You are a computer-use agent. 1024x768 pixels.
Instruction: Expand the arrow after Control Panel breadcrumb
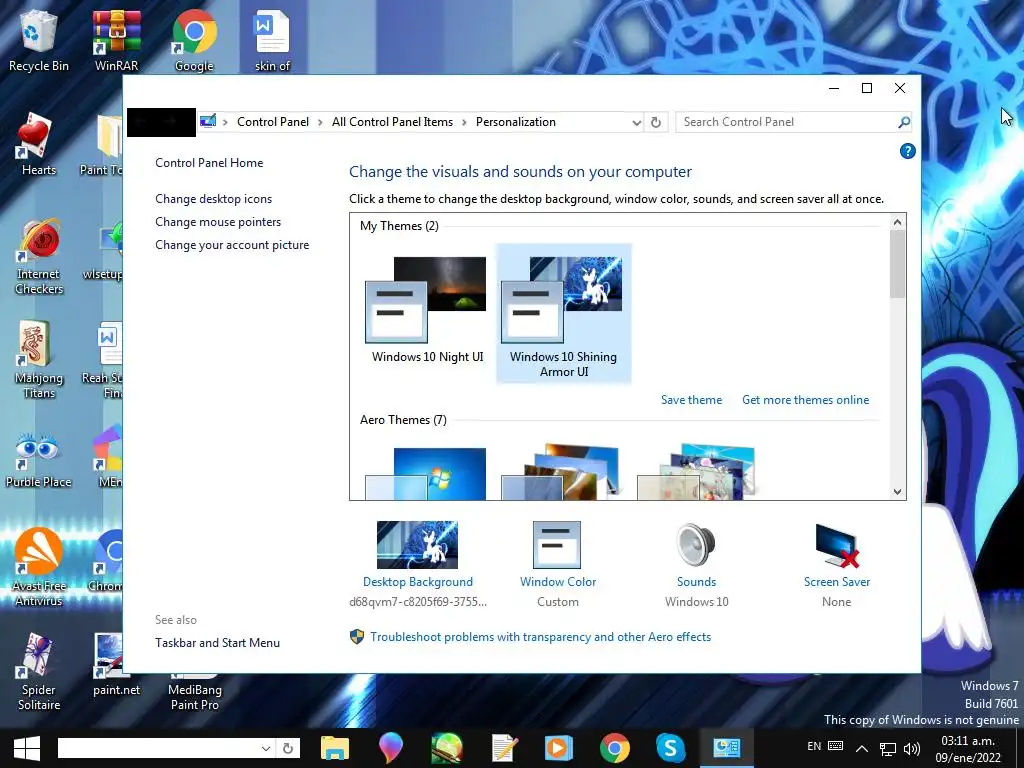click(x=320, y=122)
